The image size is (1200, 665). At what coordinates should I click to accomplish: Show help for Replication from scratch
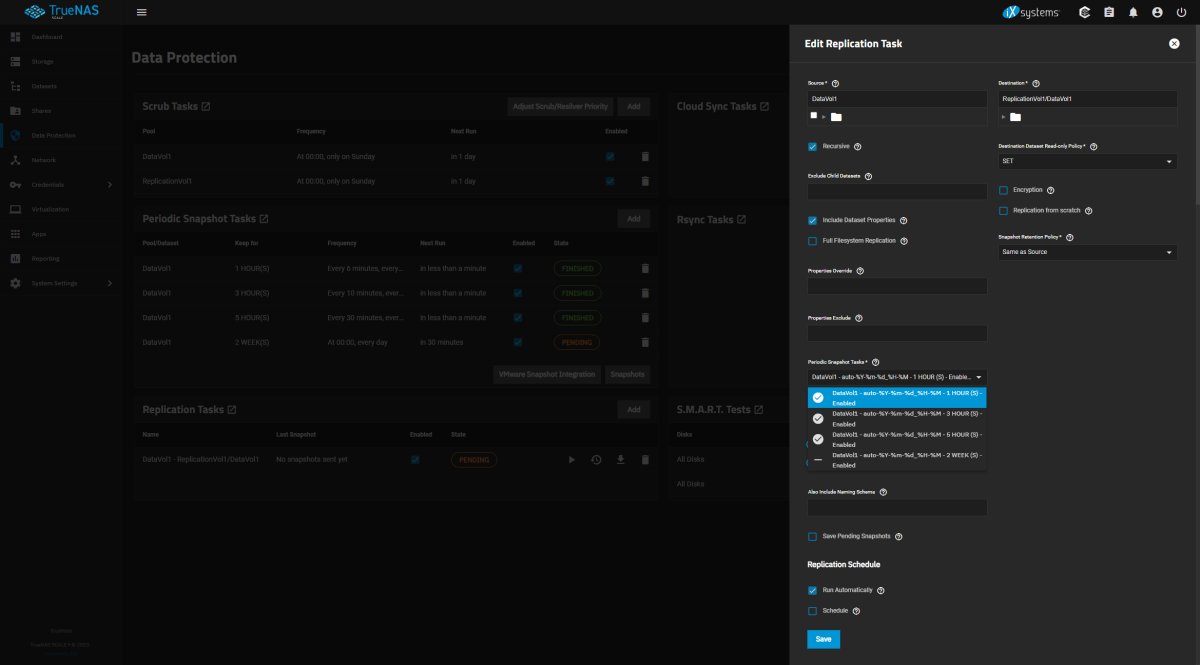(x=1088, y=211)
